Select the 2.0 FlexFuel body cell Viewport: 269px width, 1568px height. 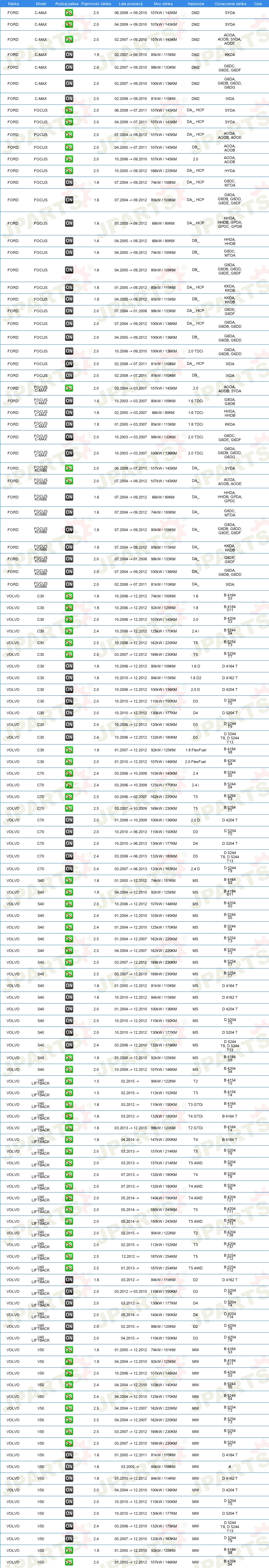point(196,761)
